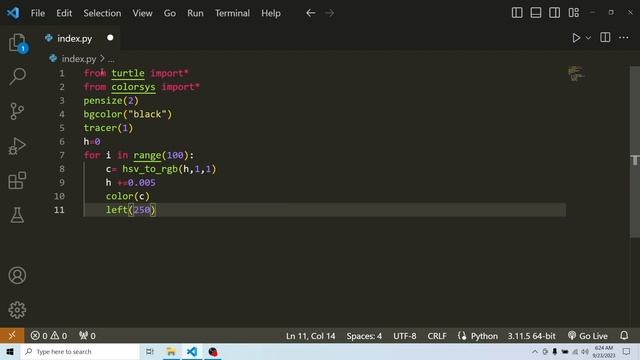Click index.py in the breadcrumb
This screenshot has width=640, height=360.
tap(79, 59)
